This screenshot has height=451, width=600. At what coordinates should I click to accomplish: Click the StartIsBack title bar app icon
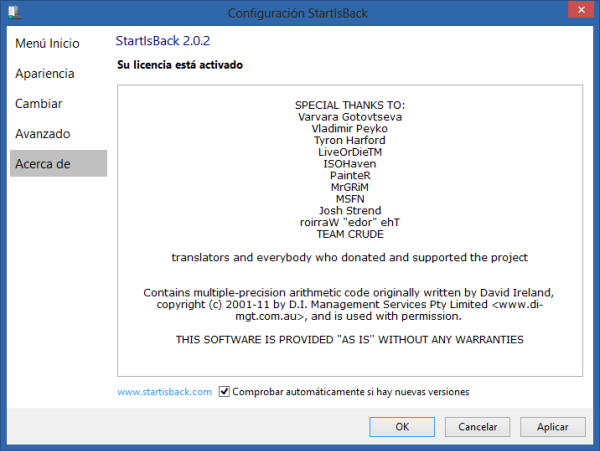coord(15,12)
